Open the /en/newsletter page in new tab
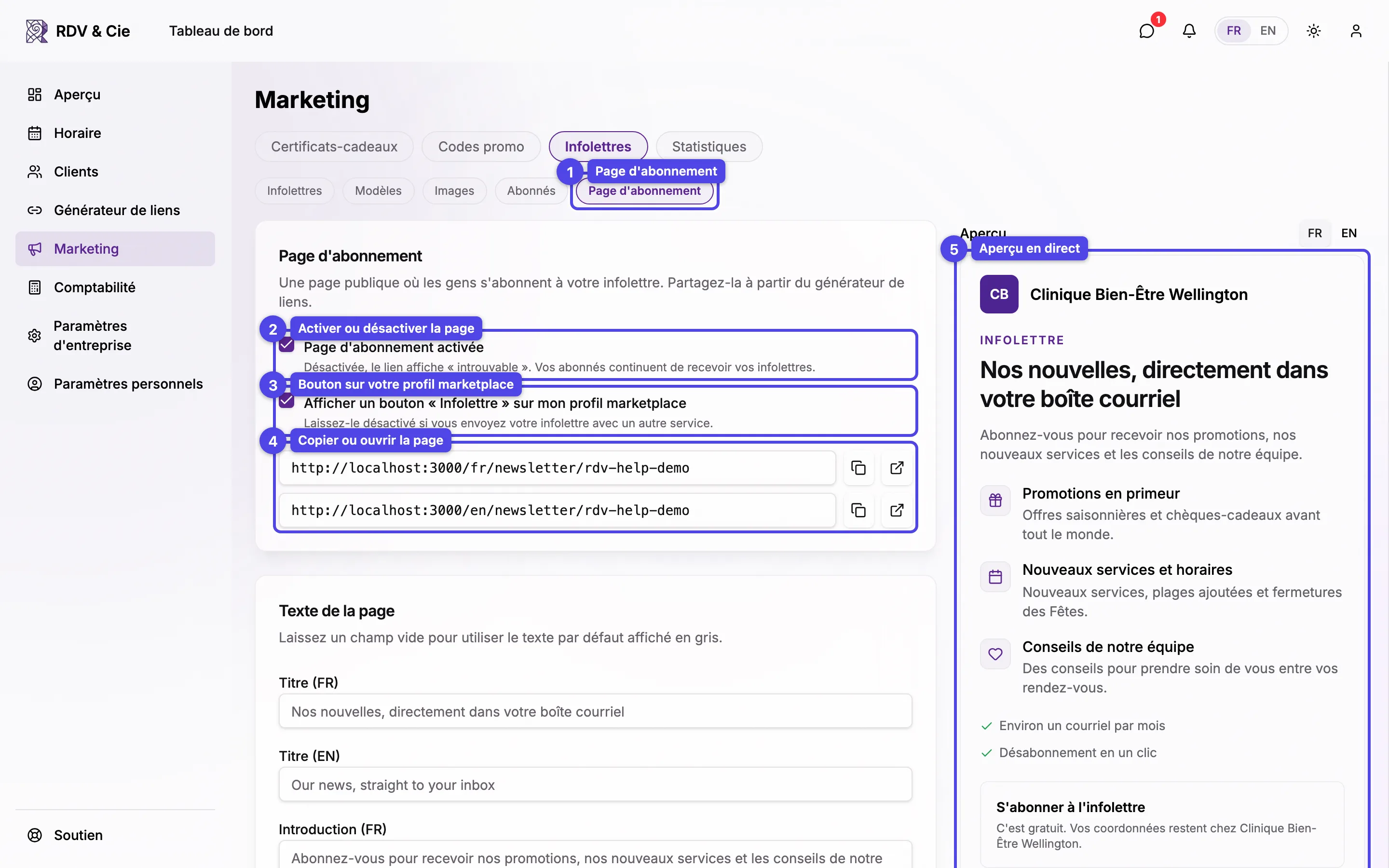1389x868 pixels. tap(897, 510)
